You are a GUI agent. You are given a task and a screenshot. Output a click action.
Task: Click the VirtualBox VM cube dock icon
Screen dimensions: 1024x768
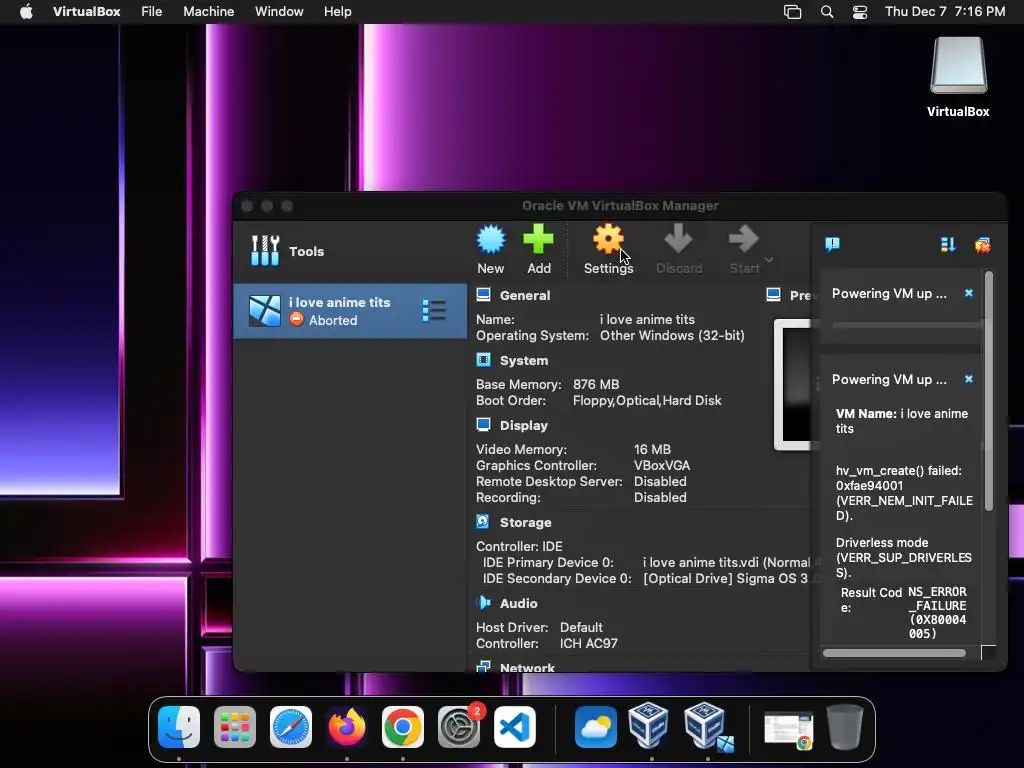(708, 726)
